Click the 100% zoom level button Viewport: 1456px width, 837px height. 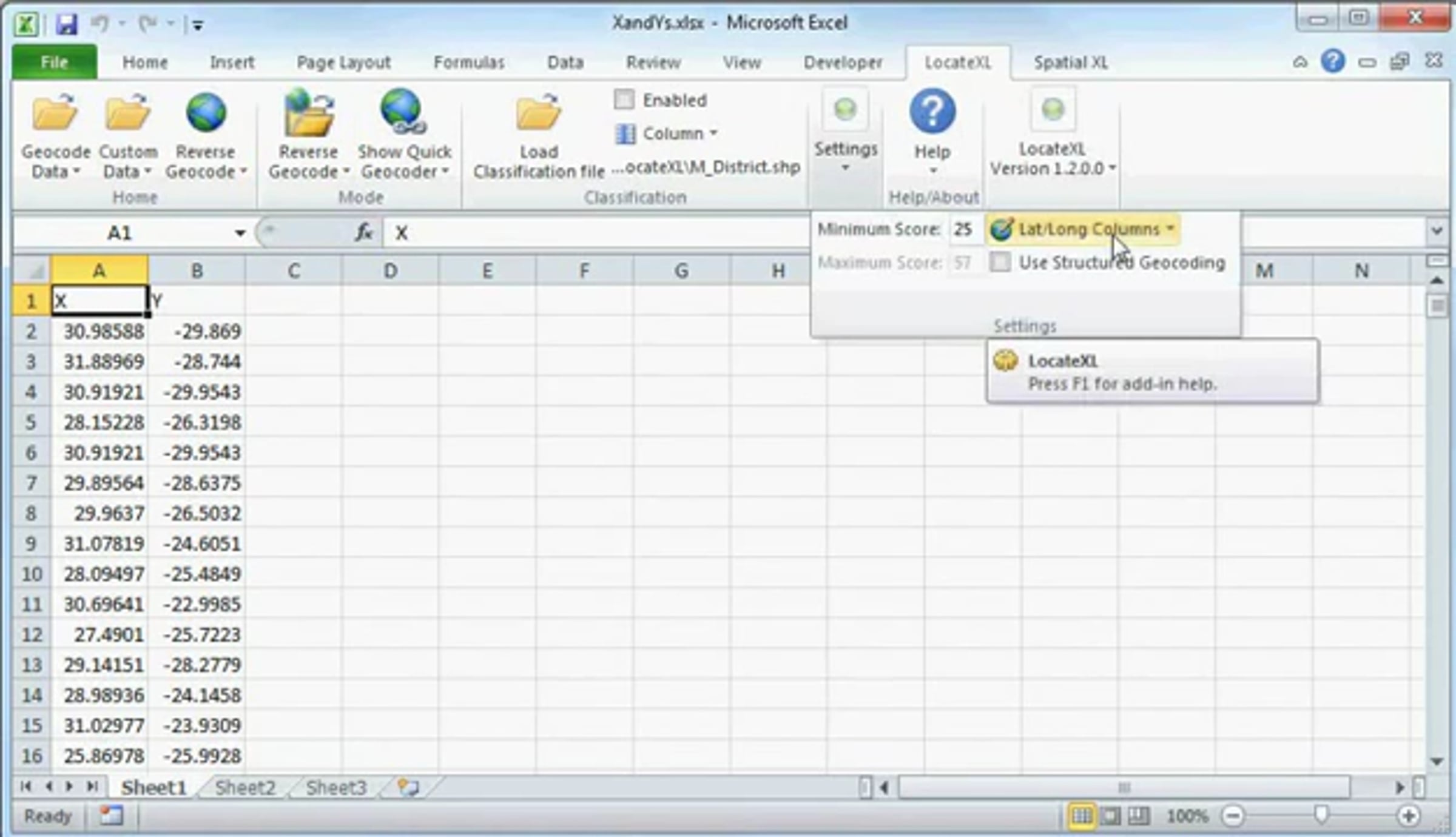click(x=1187, y=816)
